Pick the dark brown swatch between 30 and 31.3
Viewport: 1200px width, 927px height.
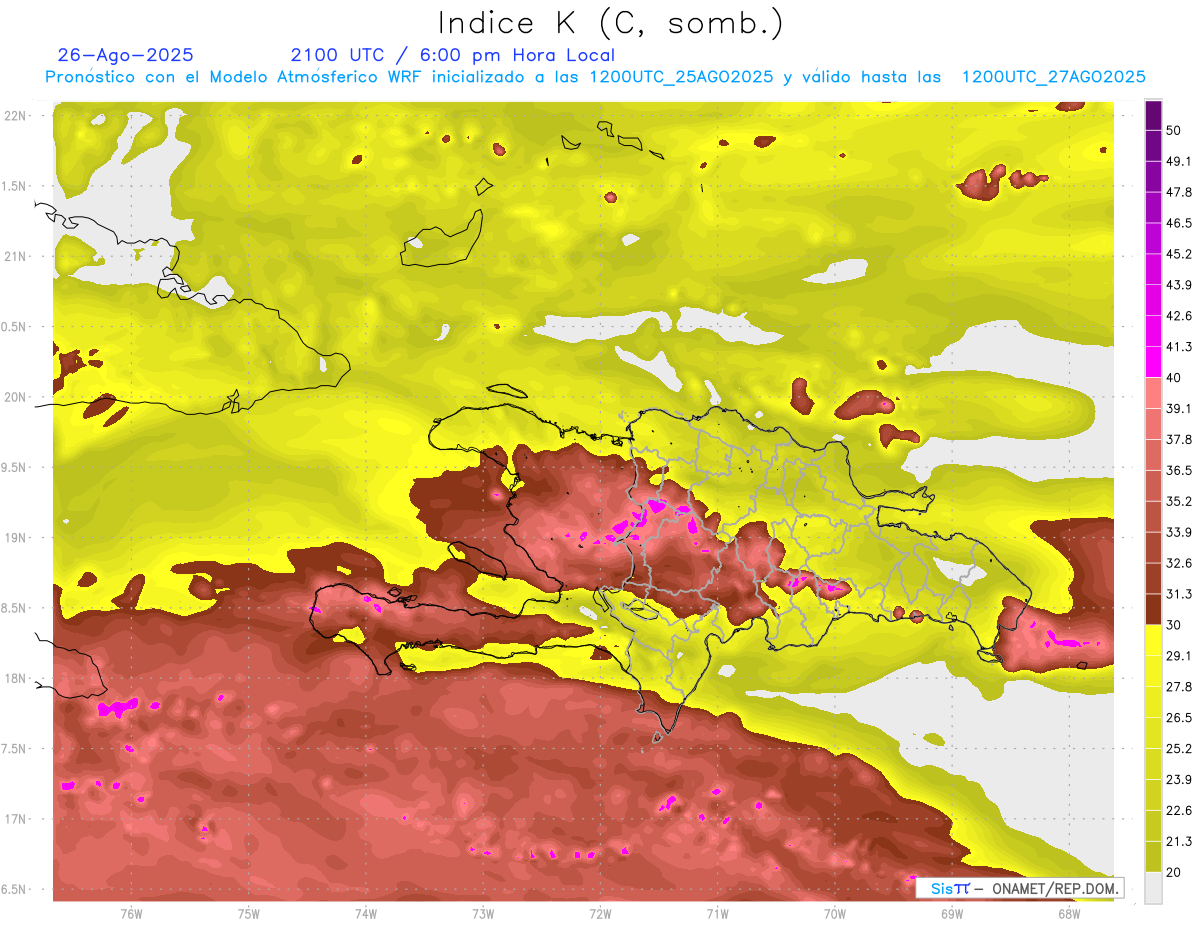[x=1153, y=610]
